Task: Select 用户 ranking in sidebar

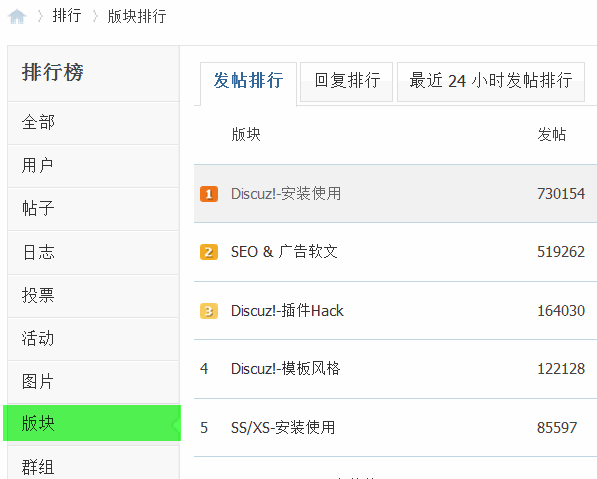Action: [93, 166]
